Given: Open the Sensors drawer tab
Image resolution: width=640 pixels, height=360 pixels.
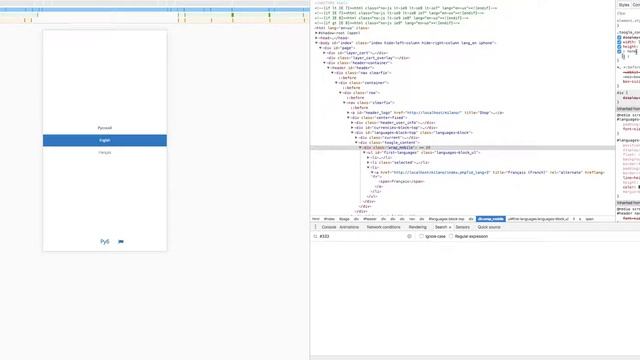Looking at the screenshot, I should [x=462, y=227].
